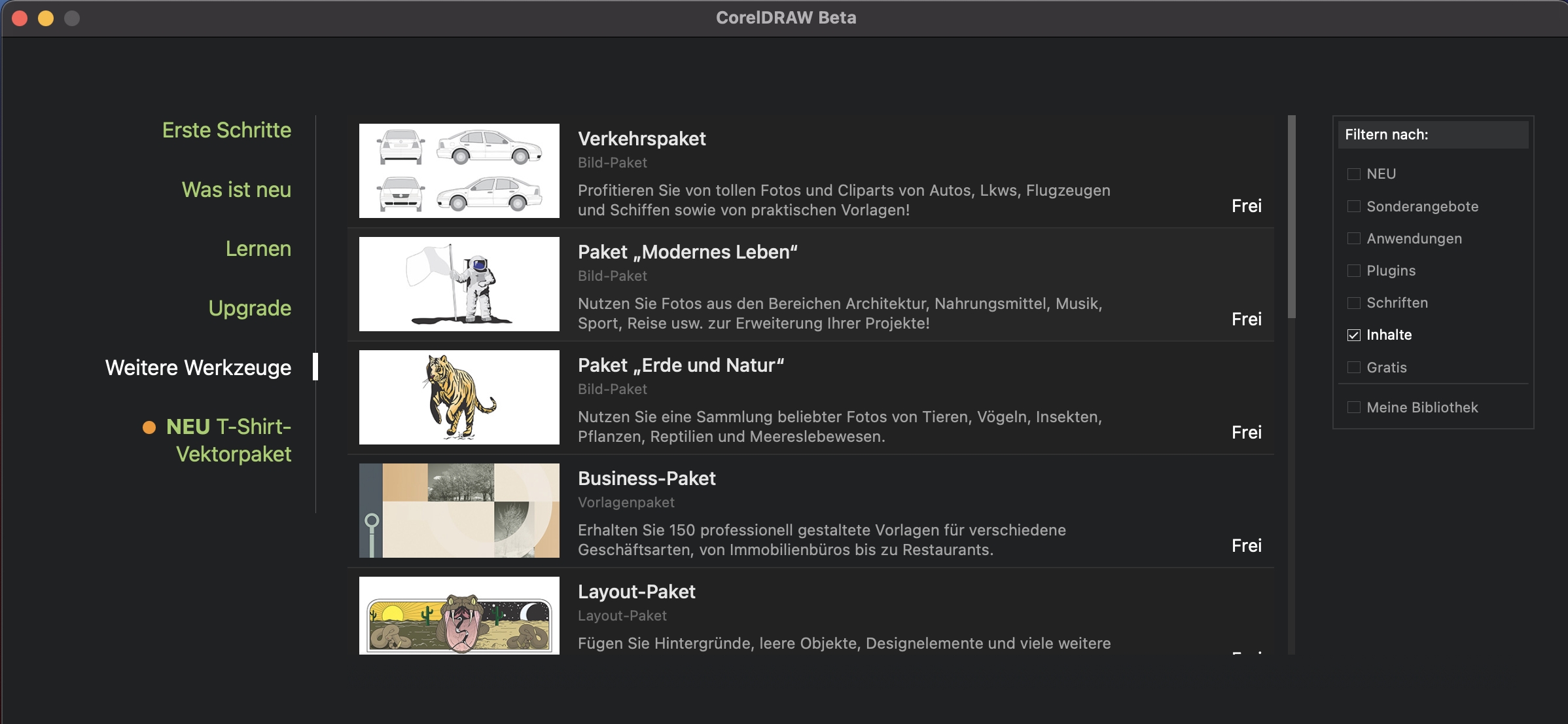Open the Was ist neu section
The height and width of the screenshot is (724, 1568).
pyautogui.click(x=236, y=190)
